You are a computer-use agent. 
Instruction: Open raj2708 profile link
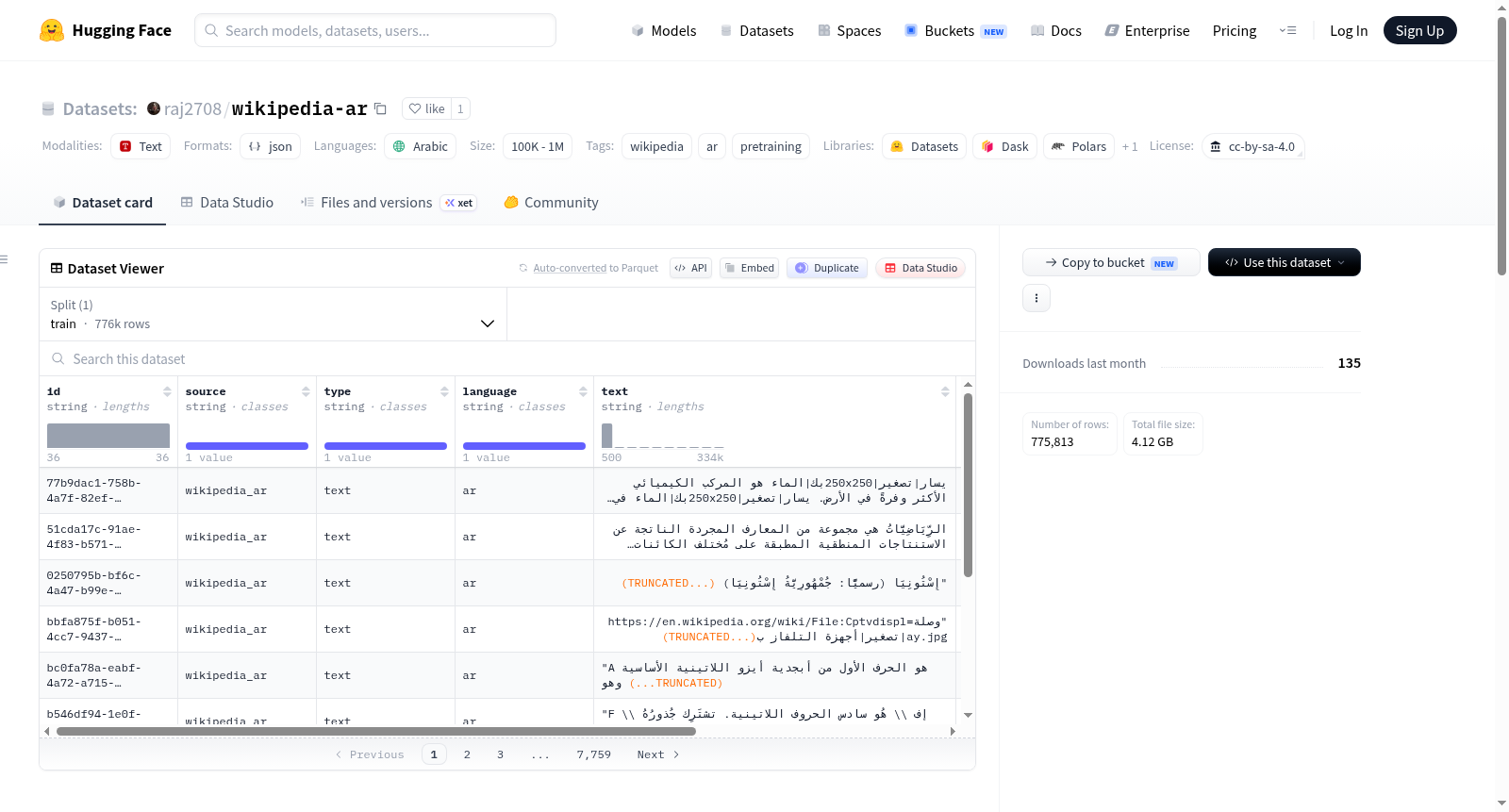[192, 108]
